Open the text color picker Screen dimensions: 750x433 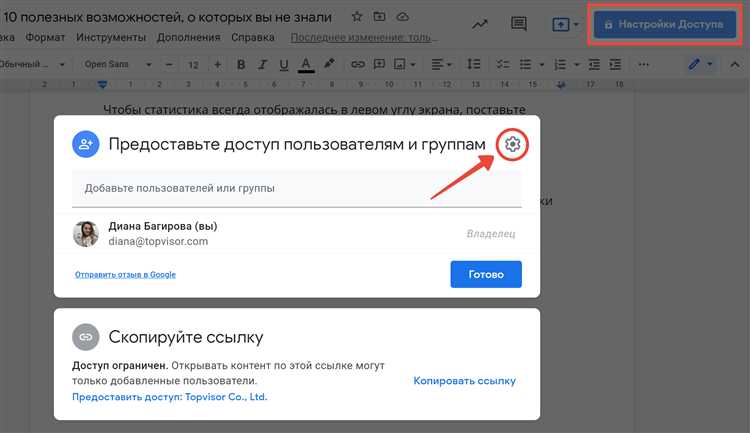click(x=306, y=65)
